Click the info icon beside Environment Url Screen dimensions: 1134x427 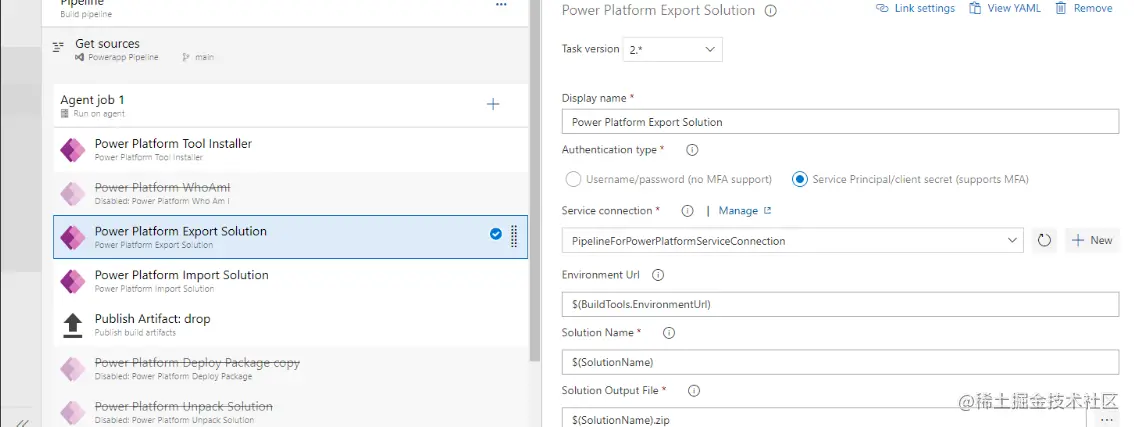pos(658,275)
